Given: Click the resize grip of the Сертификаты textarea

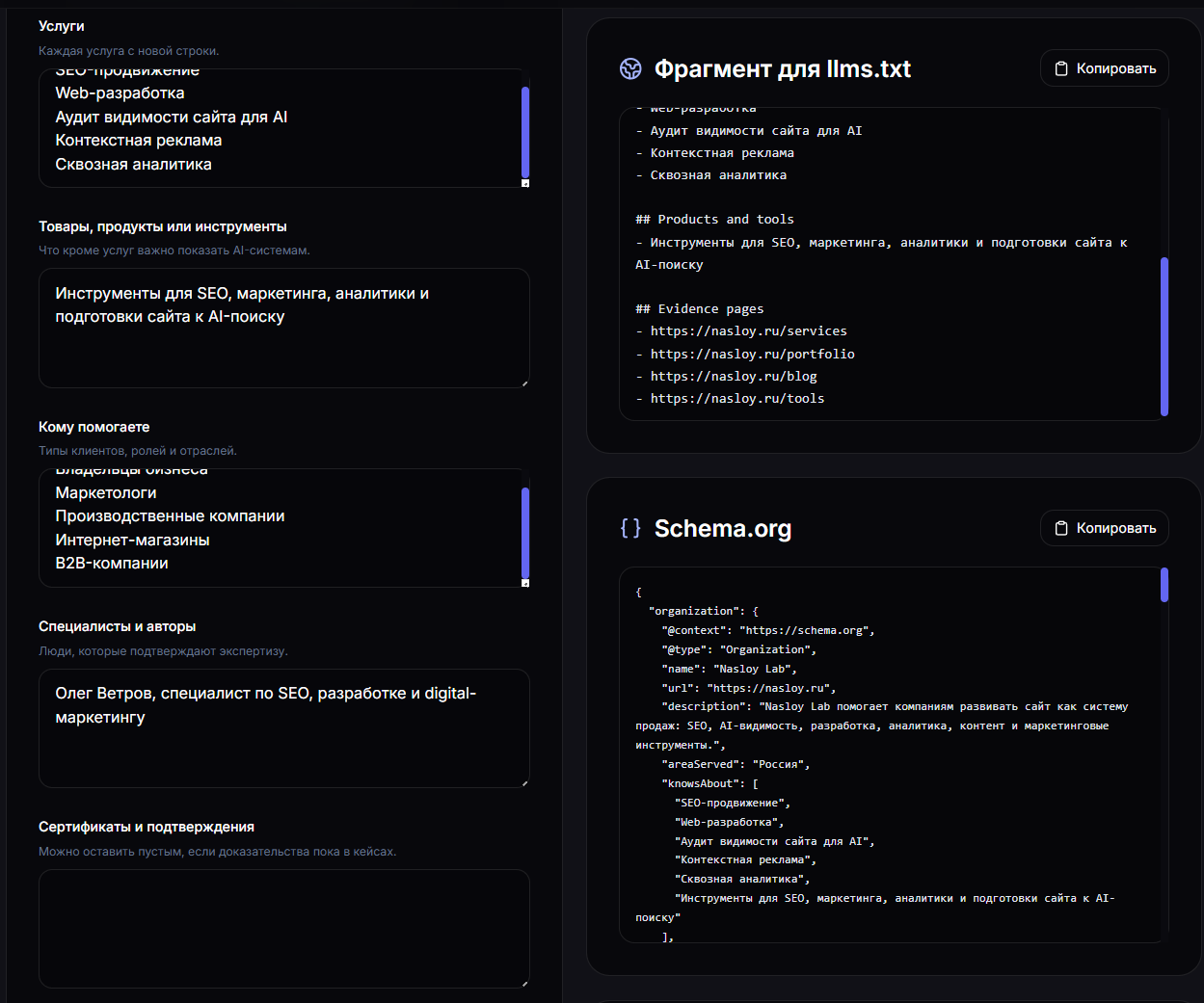Looking at the screenshot, I should coord(525,984).
